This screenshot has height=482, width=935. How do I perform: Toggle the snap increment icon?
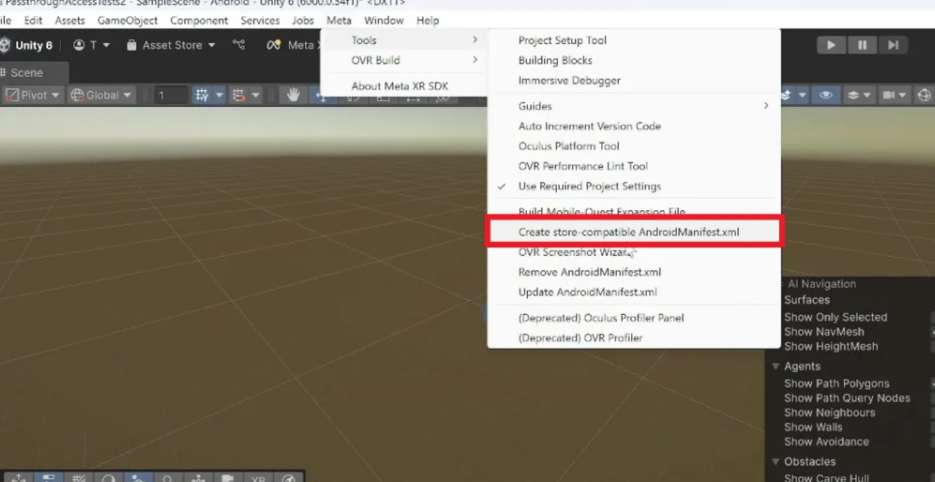point(239,95)
